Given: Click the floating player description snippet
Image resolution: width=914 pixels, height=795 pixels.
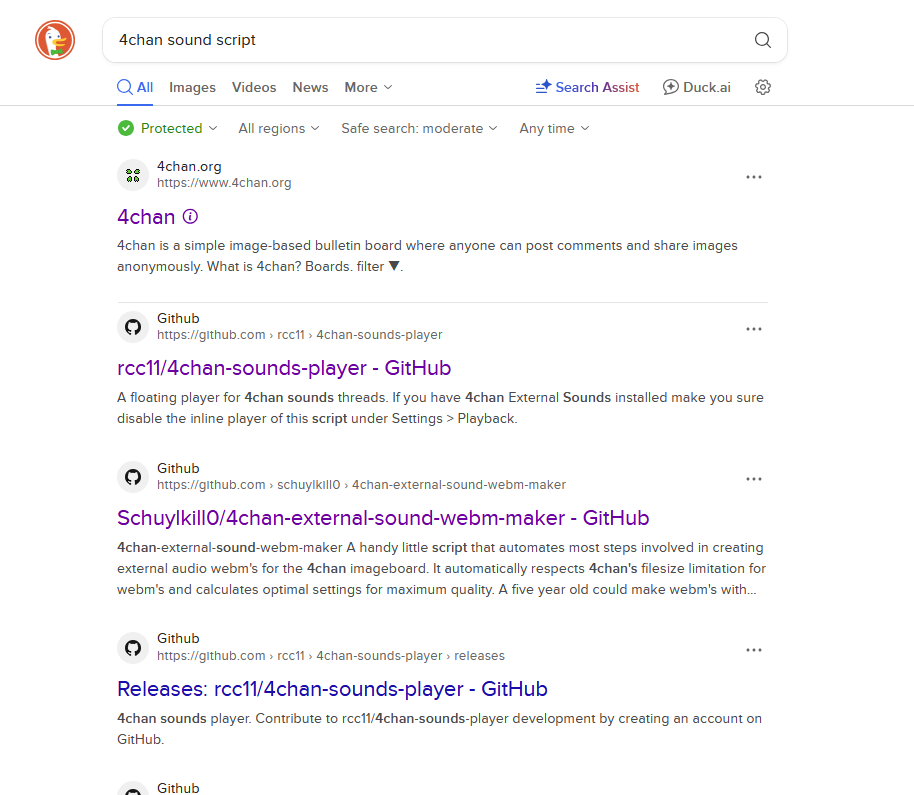Looking at the screenshot, I should coord(440,408).
